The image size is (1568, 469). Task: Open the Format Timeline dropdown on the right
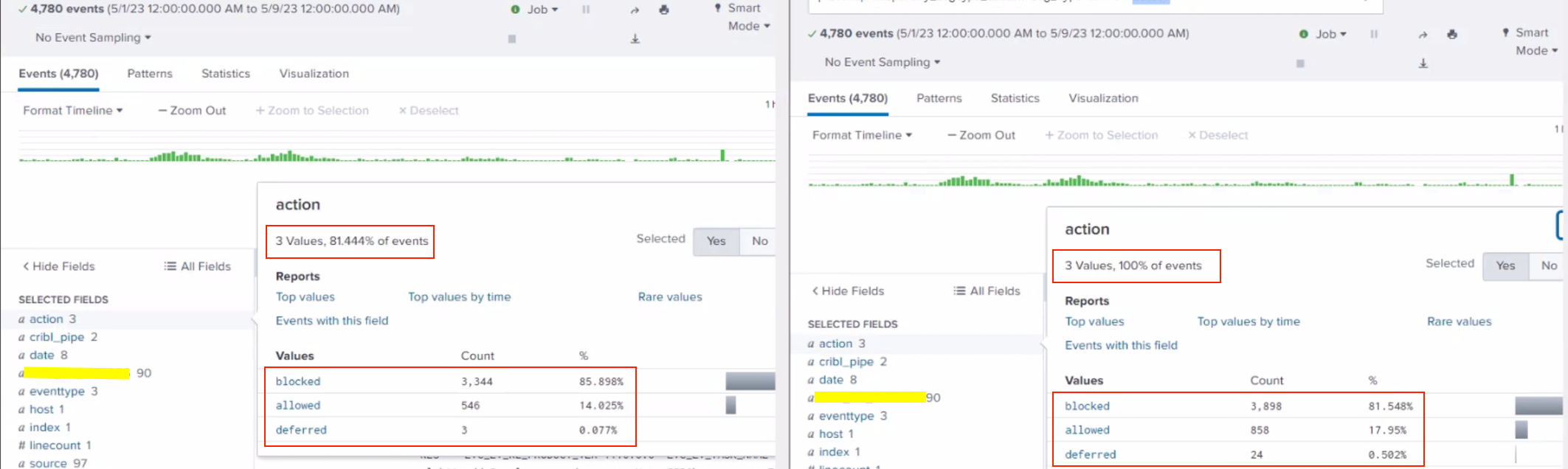click(862, 135)
